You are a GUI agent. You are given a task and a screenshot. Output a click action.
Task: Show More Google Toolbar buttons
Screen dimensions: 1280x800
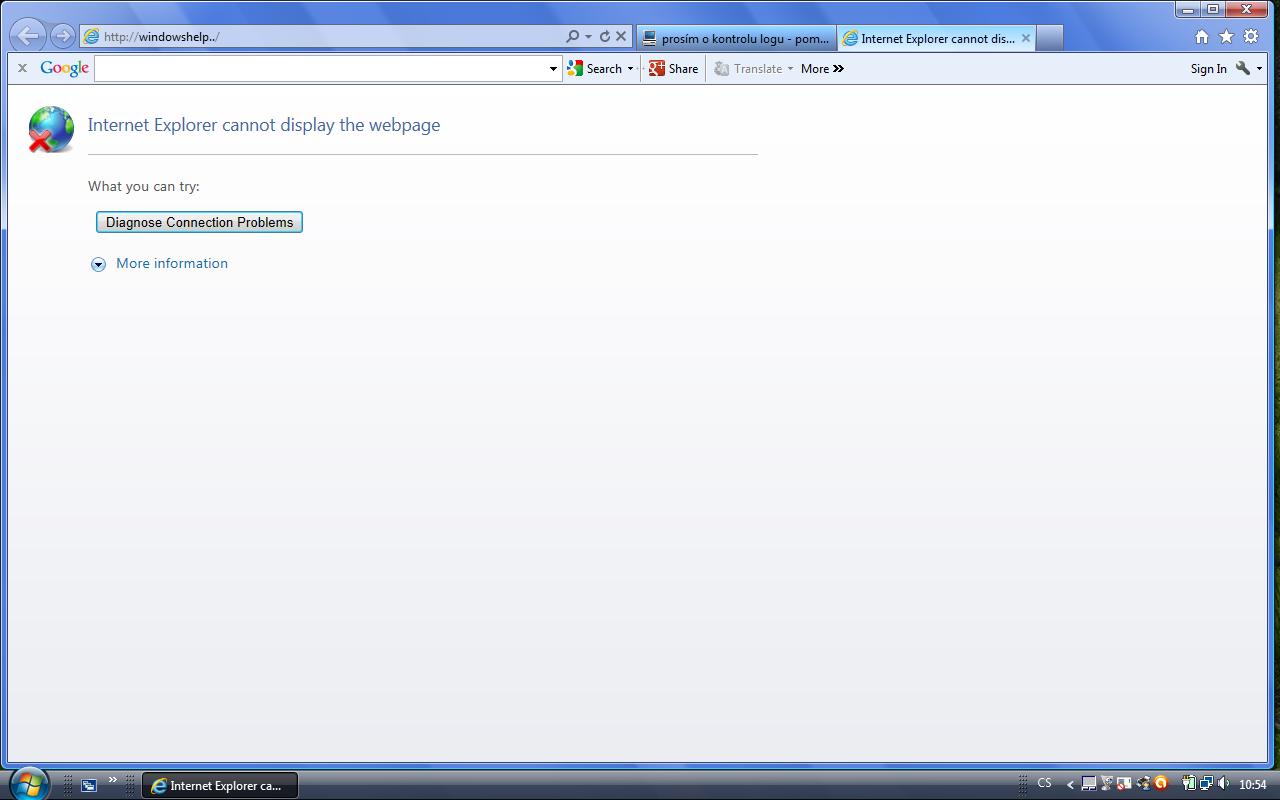pos(822,68)
